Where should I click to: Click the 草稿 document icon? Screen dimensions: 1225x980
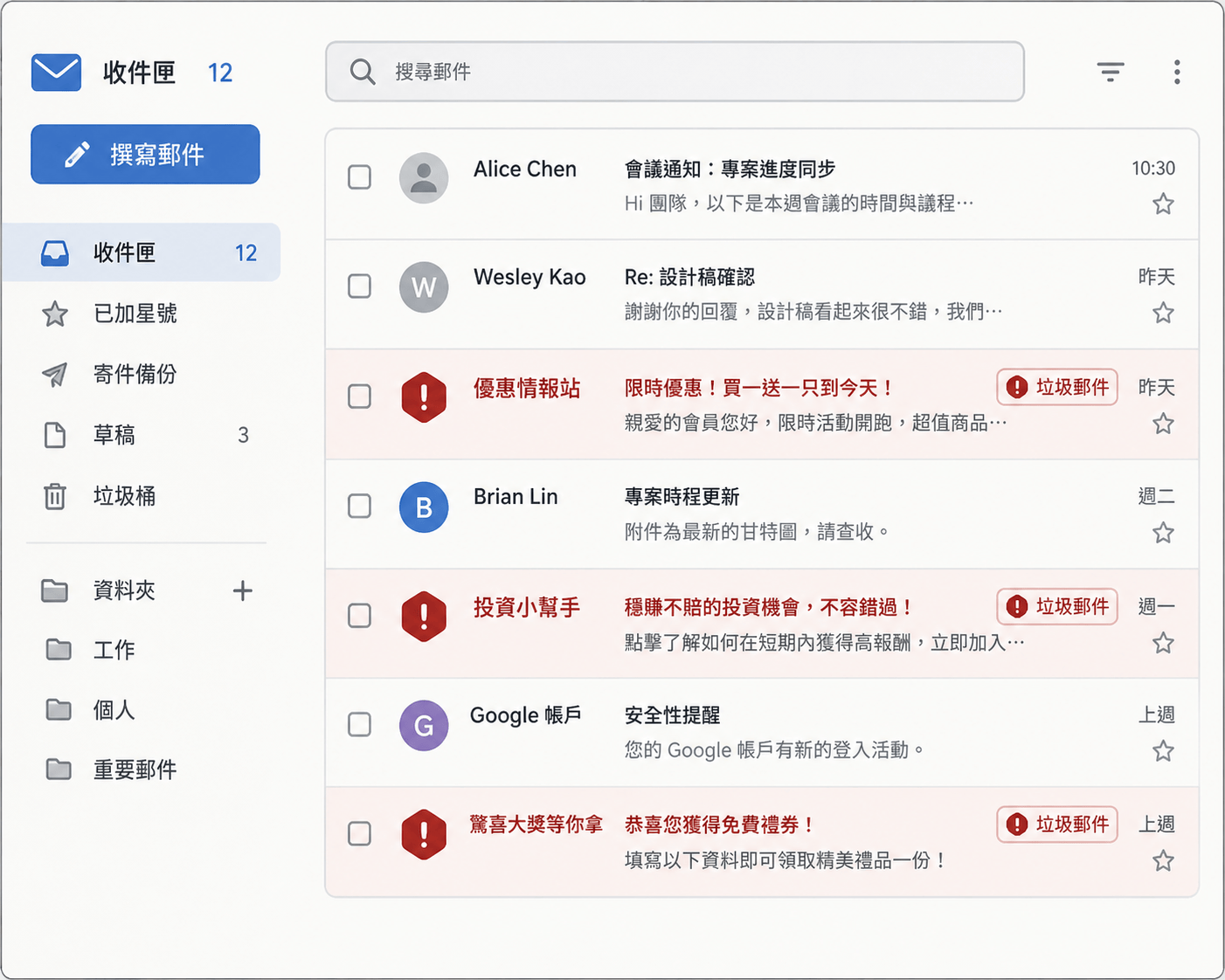[55, 435]
